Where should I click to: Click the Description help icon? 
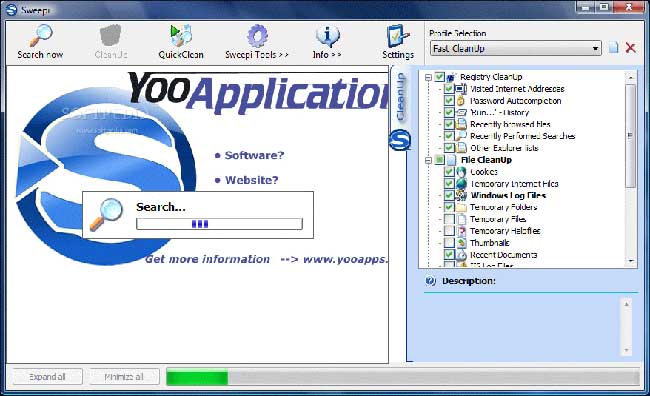[430, 281]
